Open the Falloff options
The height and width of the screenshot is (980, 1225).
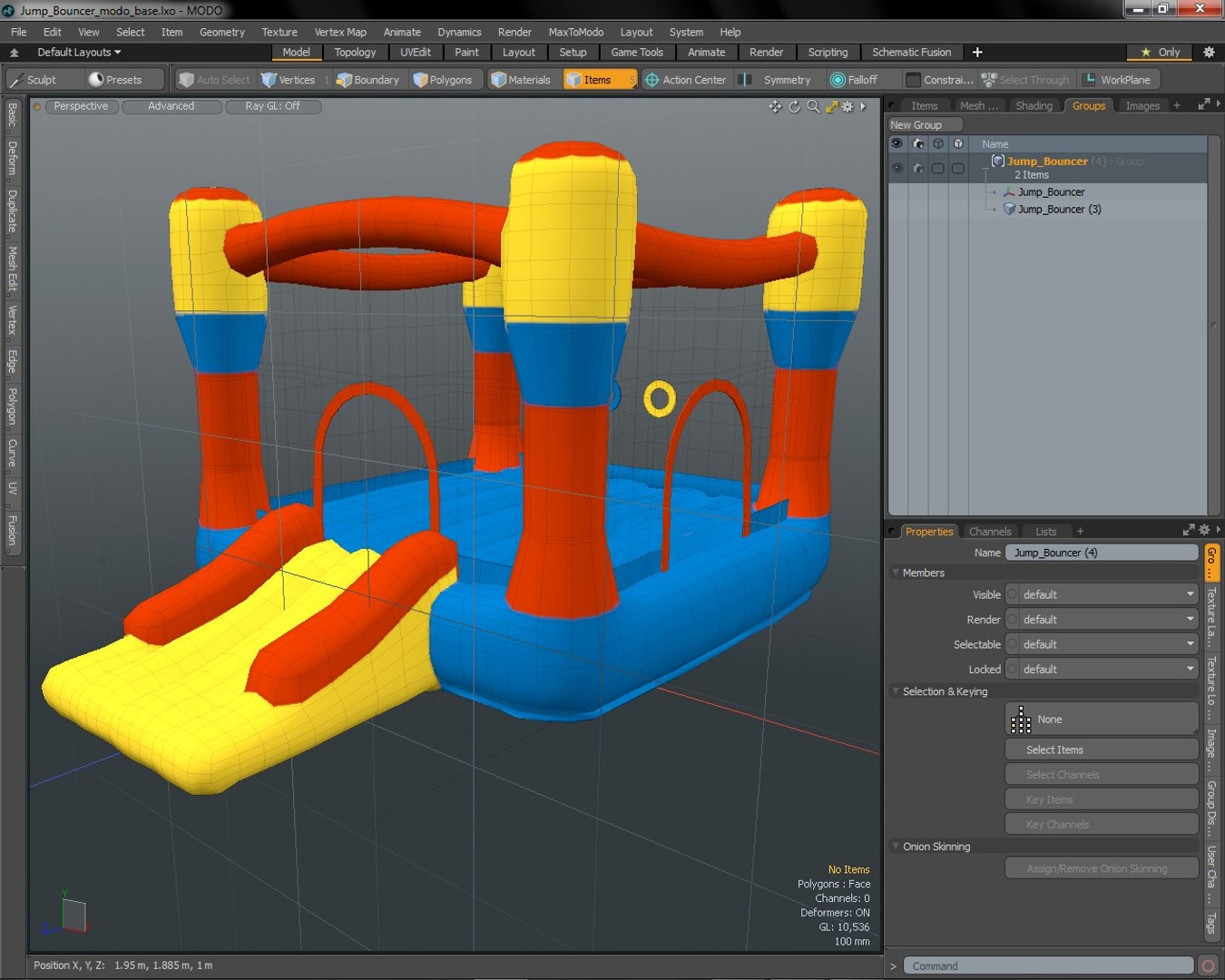854,80
